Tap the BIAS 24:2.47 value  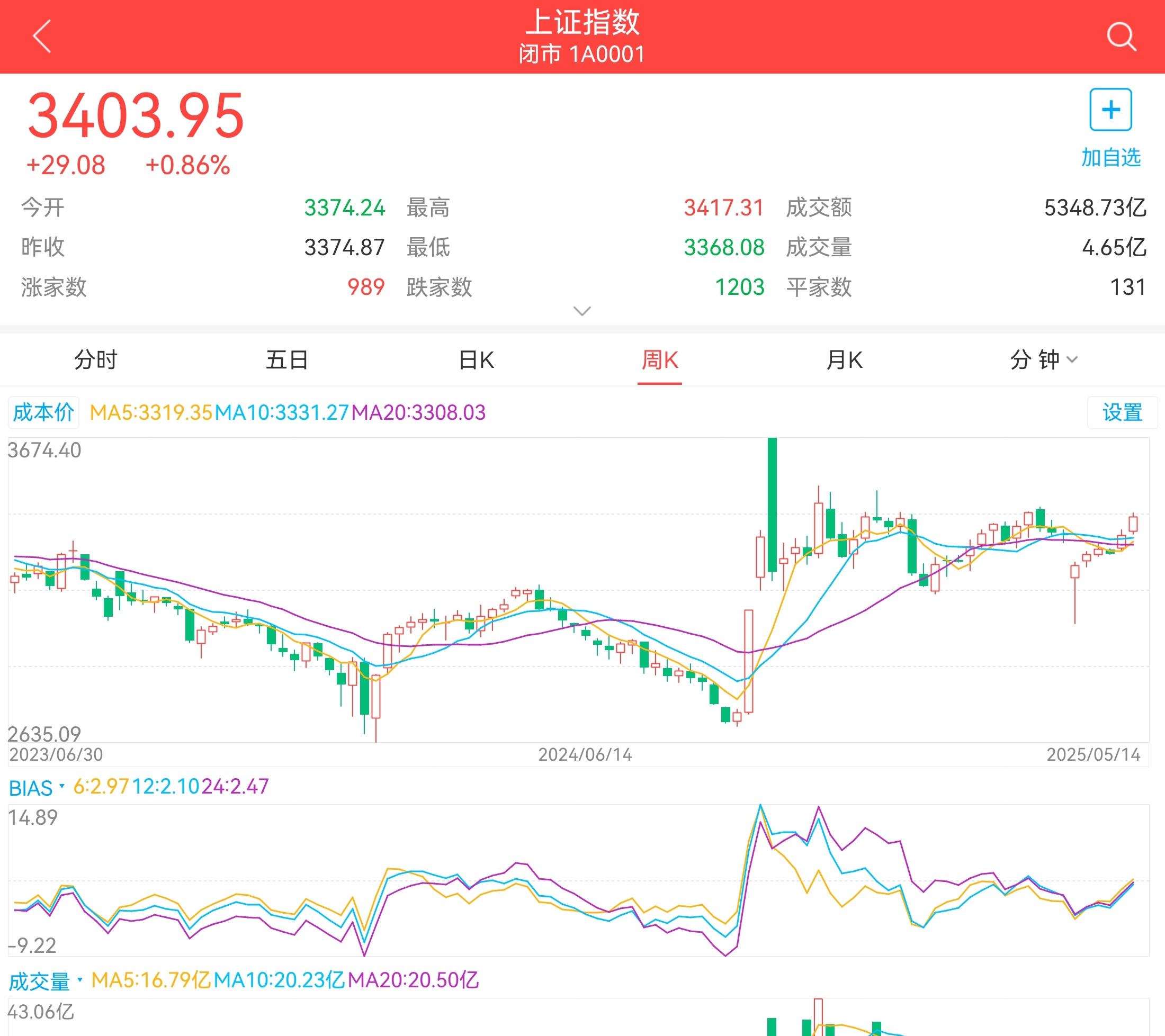(x=235, y=787)
